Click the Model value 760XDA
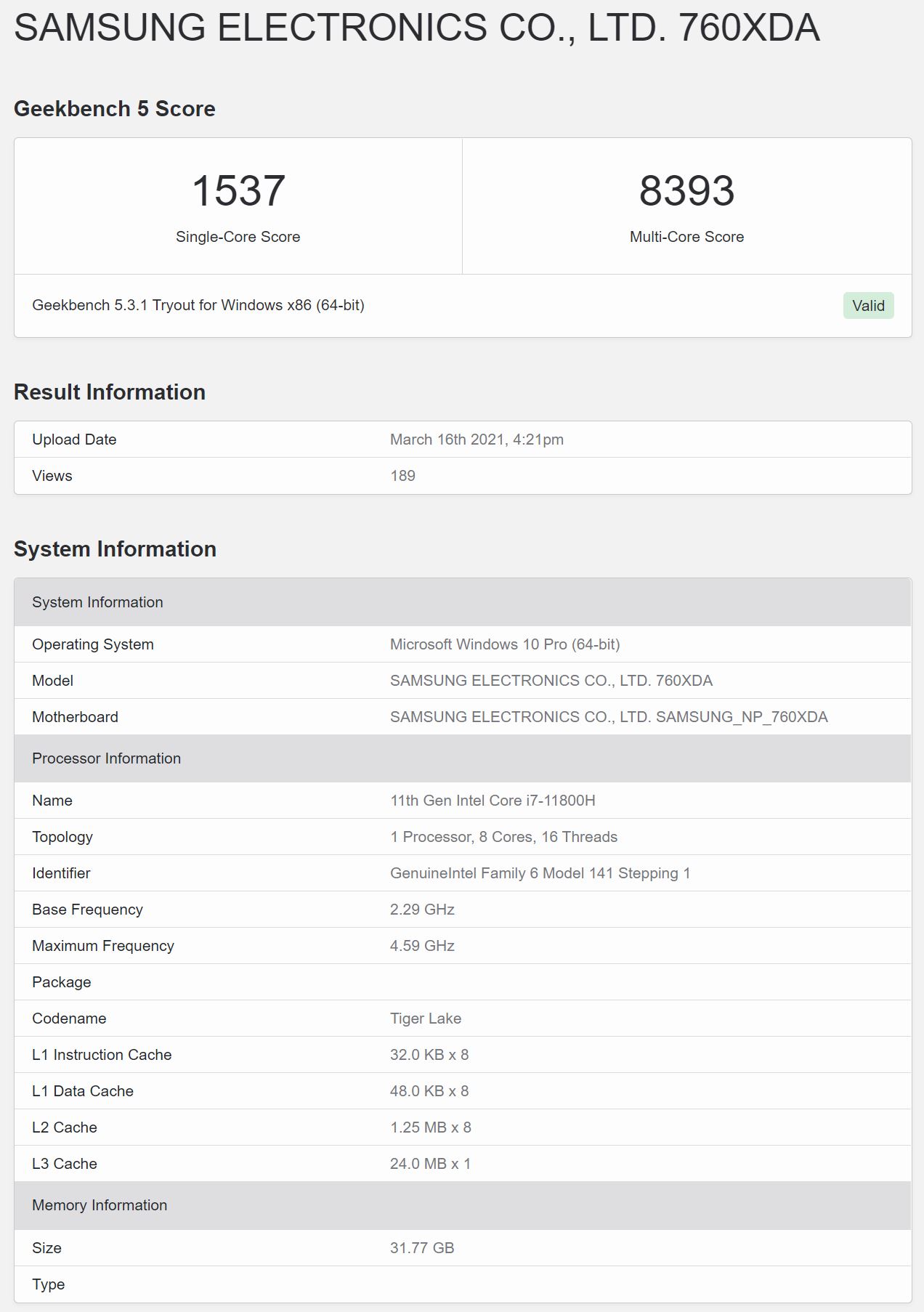The width and height of the screenshot is (924, 1312). point(551,681)
